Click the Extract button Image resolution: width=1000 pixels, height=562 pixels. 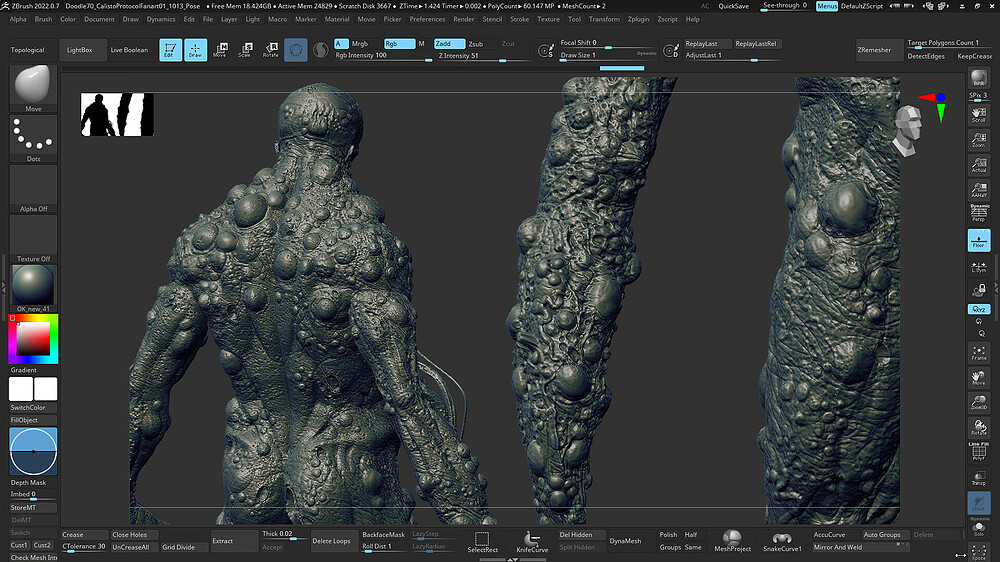[233, 541]
